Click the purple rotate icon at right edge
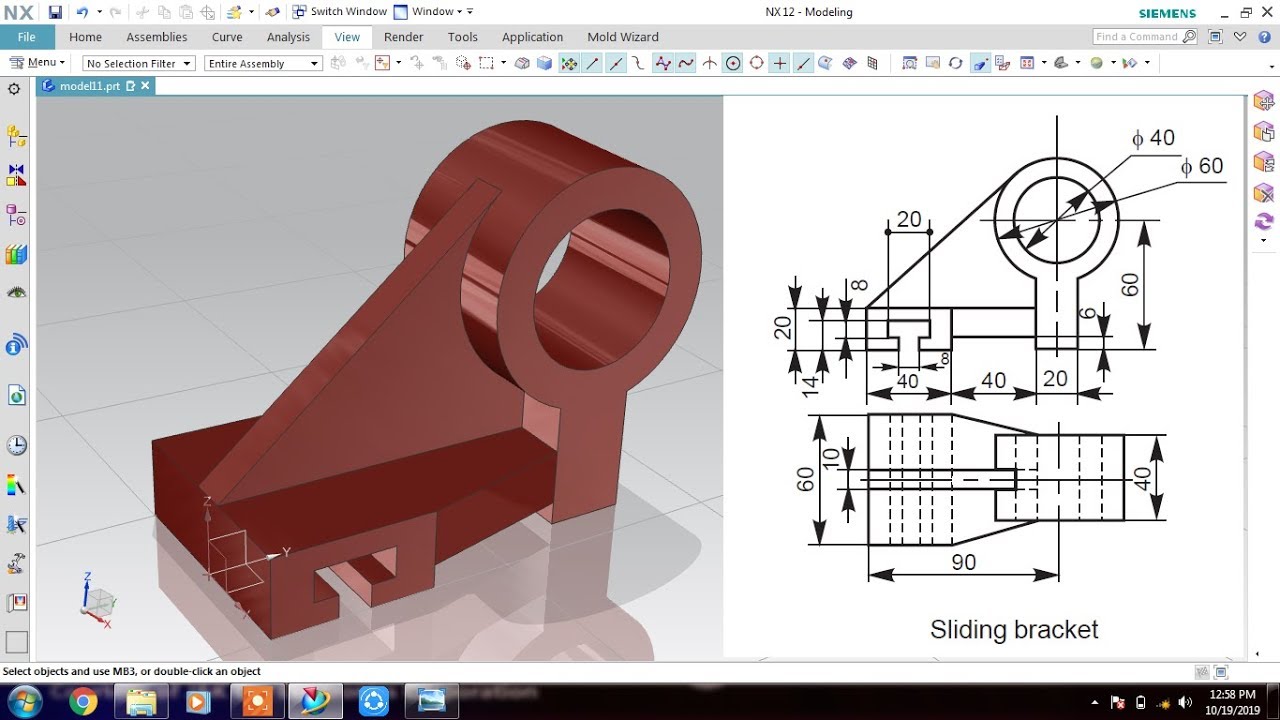The height and width of the screenshot is (720, 1280). pos(1264,221)
